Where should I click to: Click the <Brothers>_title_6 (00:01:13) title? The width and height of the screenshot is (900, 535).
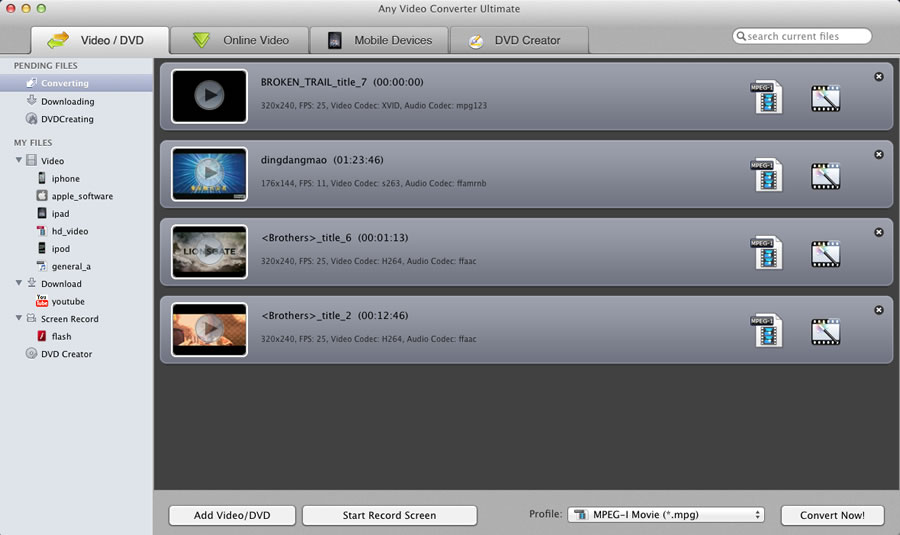coord(335,238)
